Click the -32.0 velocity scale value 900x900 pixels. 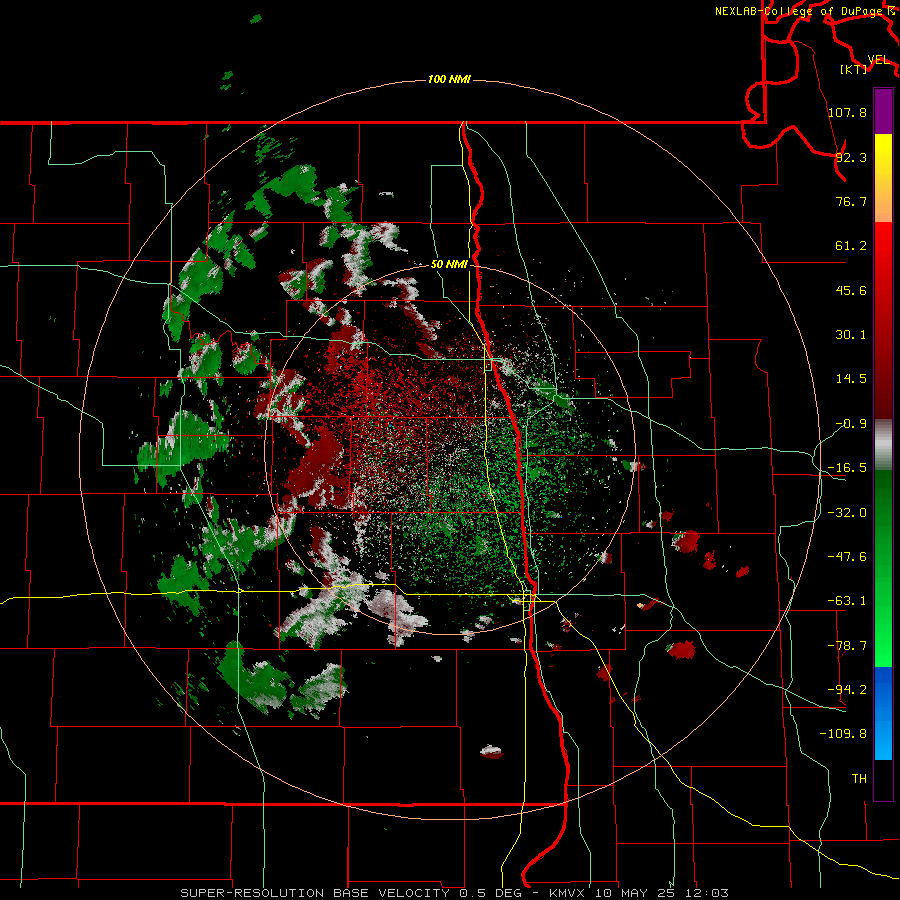click(847, 513)
